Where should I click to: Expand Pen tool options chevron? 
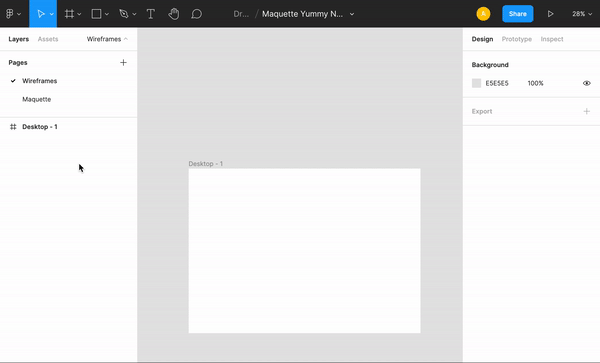pyautogui.click(x=134, y=14)
